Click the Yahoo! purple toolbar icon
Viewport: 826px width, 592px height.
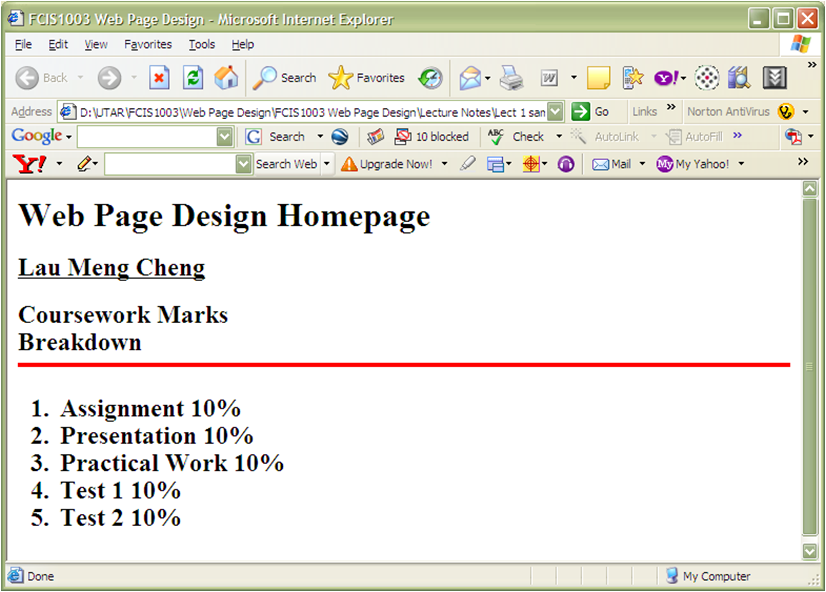coord(666,78)
